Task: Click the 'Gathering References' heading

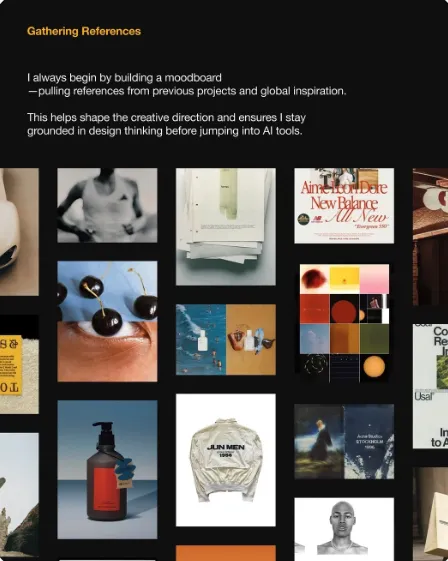Action: click(84, 31)
